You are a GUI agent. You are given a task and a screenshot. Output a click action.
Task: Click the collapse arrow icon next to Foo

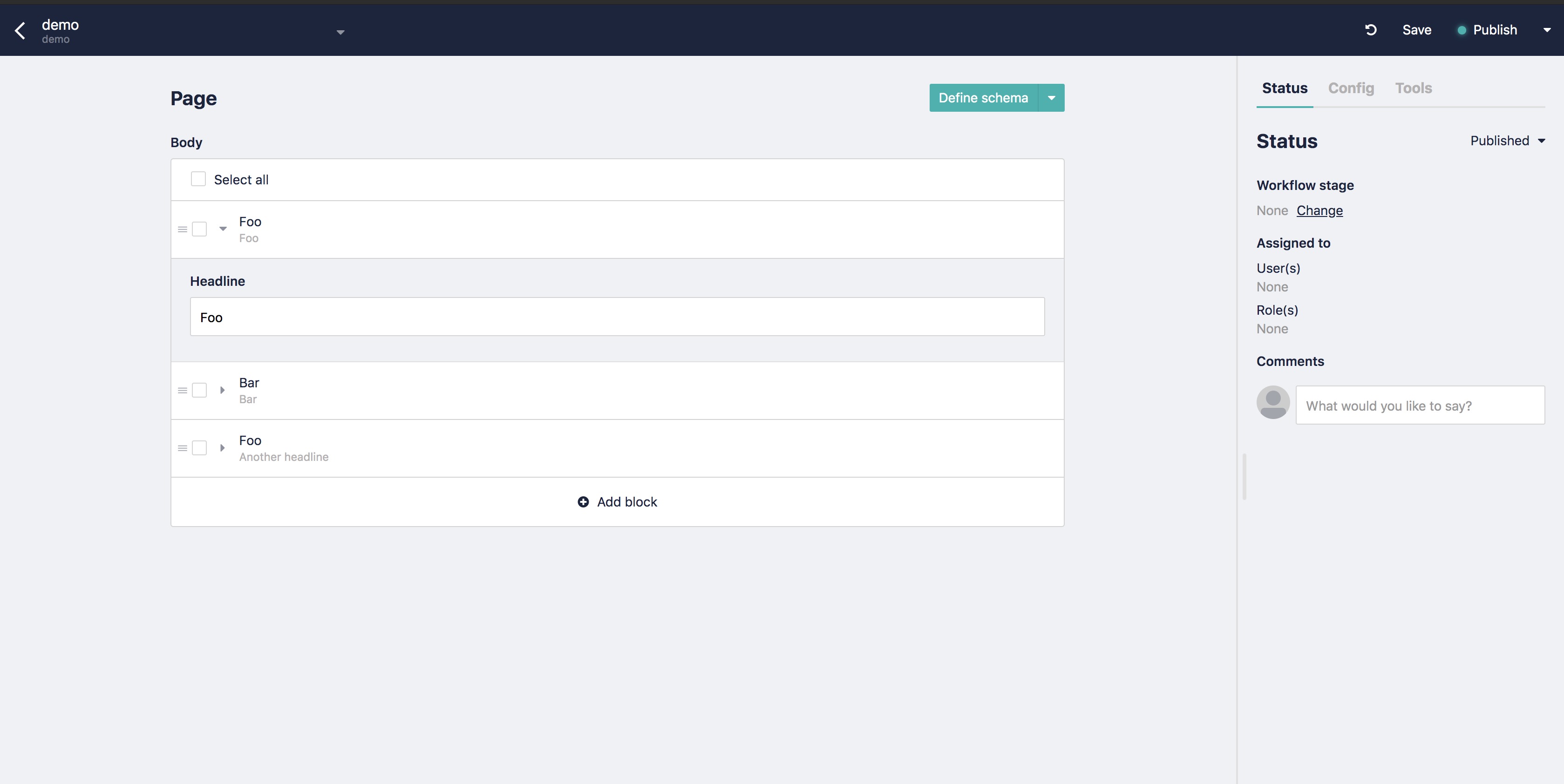coord(222,228)
